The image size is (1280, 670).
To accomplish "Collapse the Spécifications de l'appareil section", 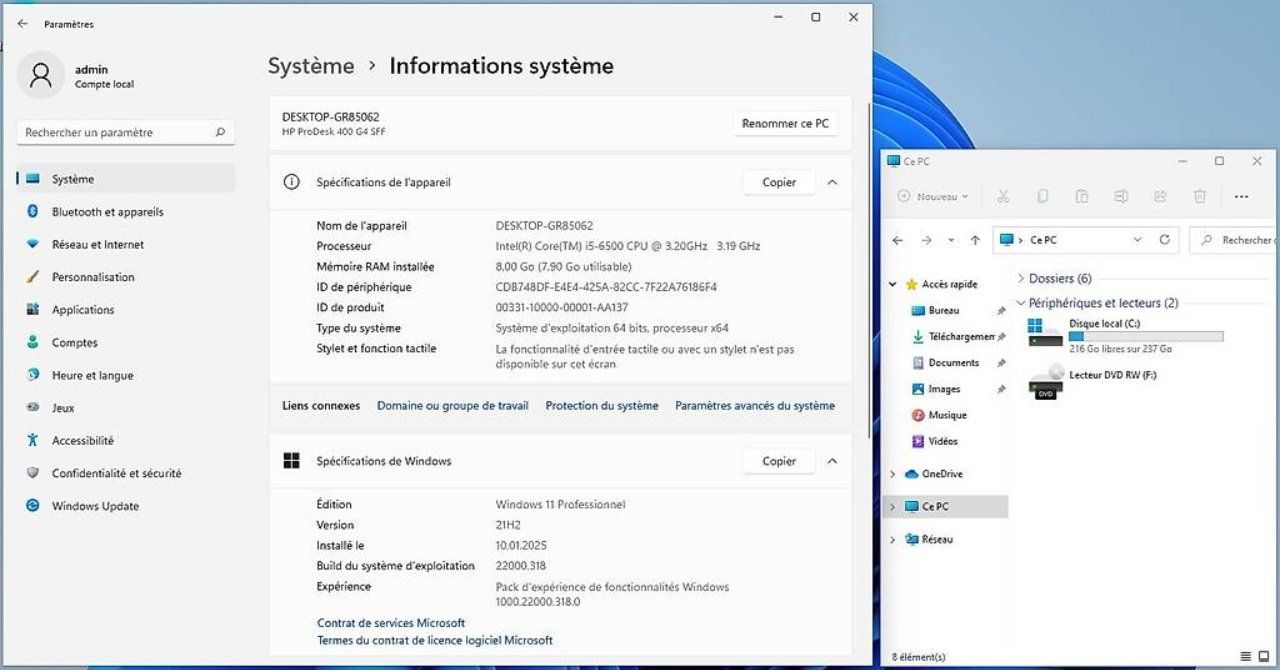I will [832, 182].
